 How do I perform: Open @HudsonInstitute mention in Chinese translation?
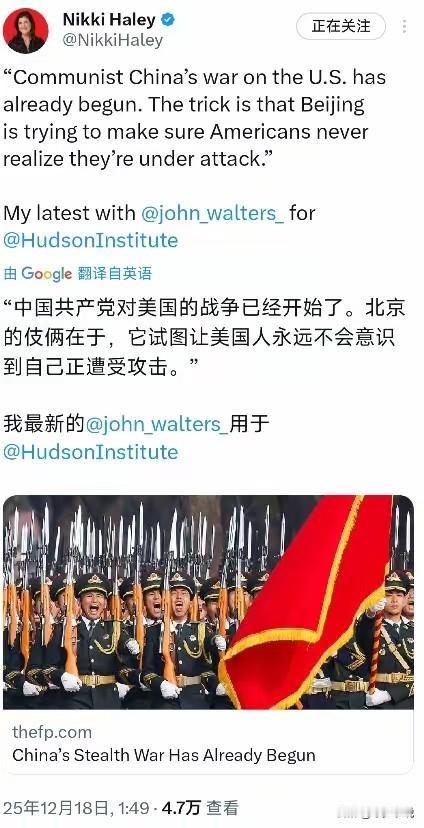(x=91, y=451)
